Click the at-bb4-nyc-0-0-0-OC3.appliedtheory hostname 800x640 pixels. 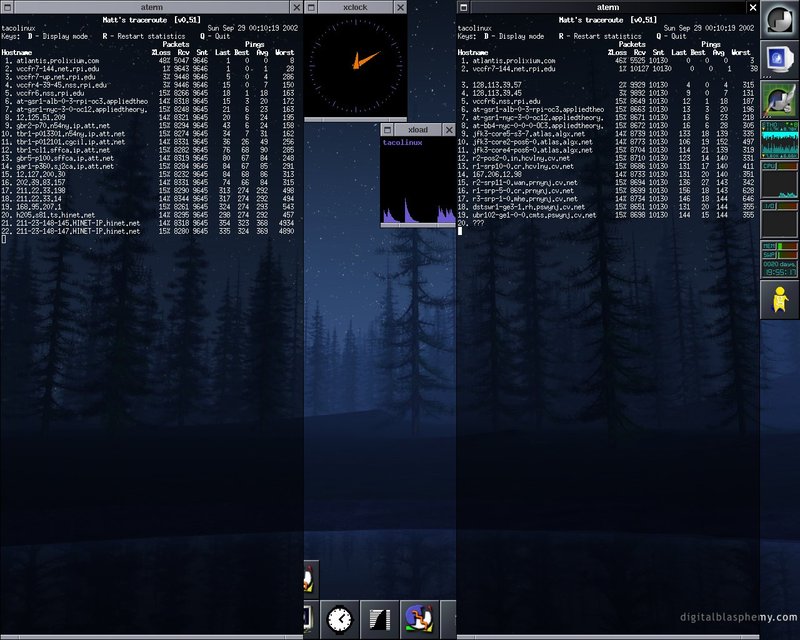[x=538, y=126]
